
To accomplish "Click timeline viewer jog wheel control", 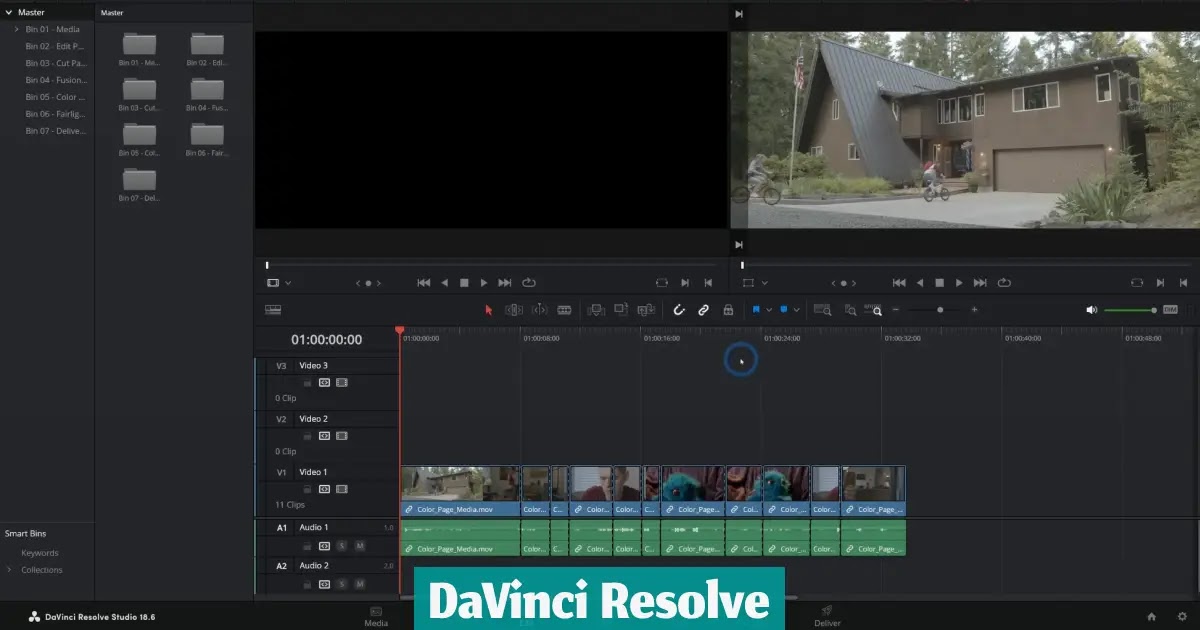I will coord(843,283).
